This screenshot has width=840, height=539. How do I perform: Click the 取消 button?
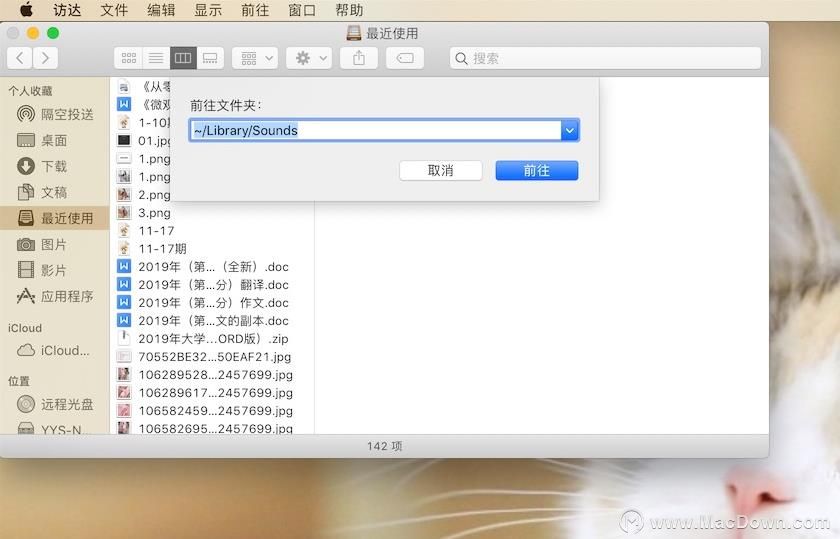(x=440, y=170)
